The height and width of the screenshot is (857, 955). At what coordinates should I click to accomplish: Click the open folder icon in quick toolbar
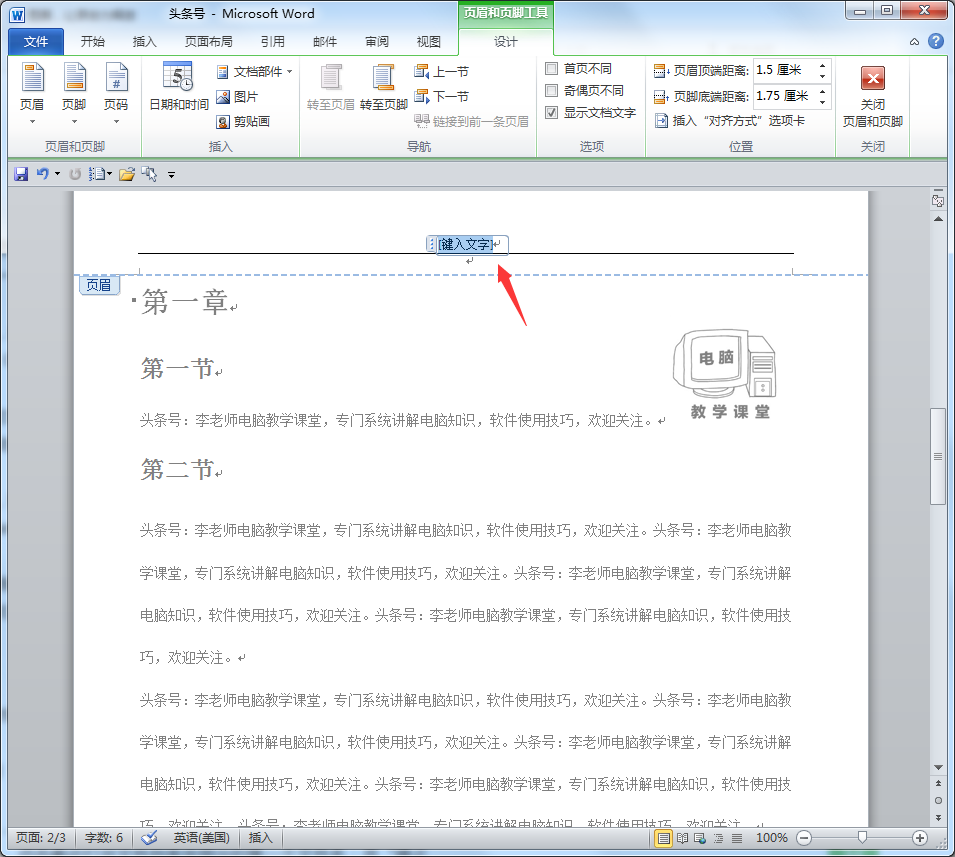127,175
